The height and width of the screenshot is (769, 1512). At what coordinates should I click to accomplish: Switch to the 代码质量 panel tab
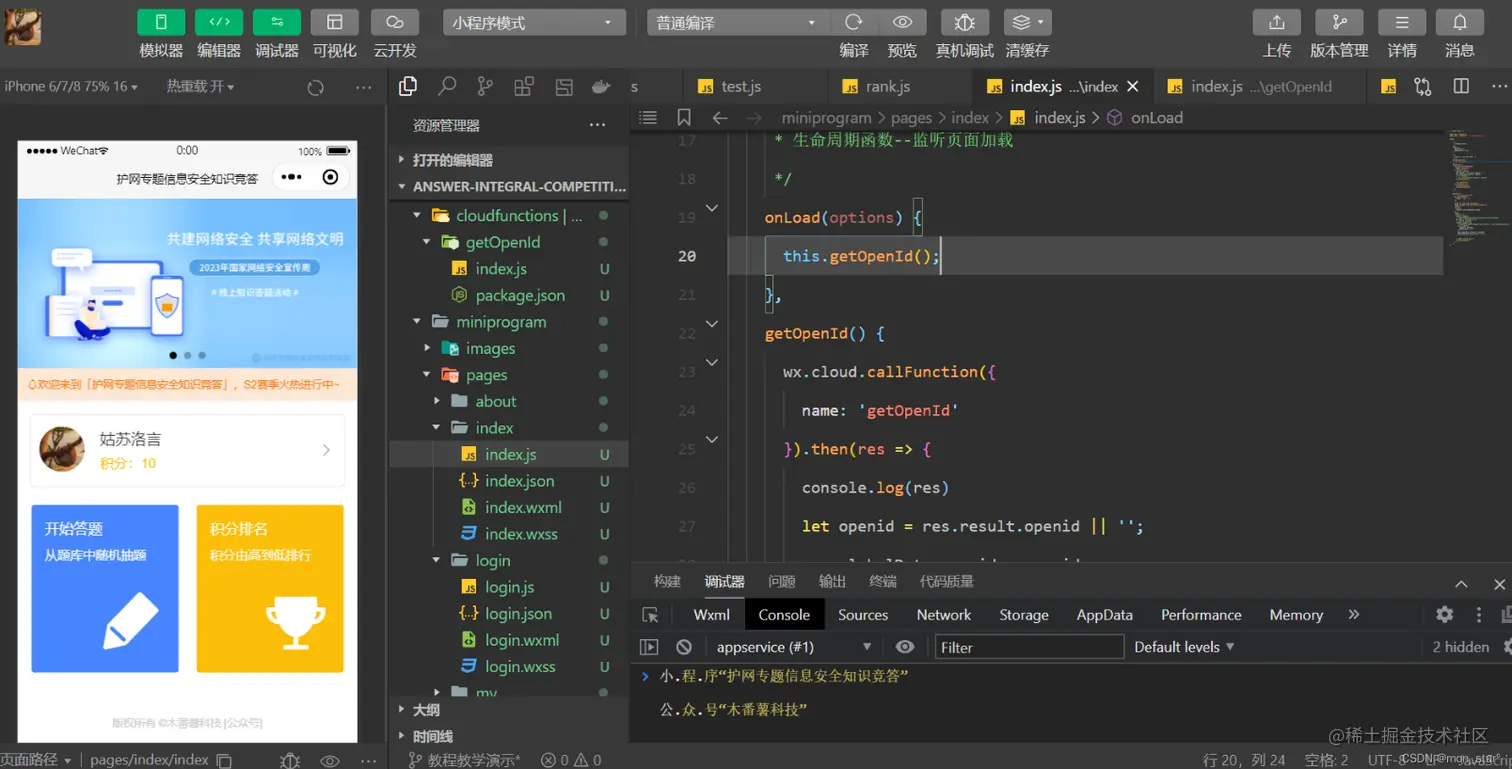point(946,582)
